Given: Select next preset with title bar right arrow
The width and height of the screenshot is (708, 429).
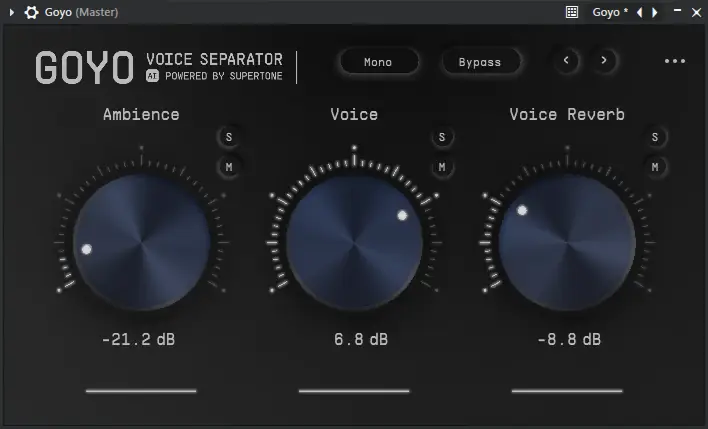Looking at the screenshot, I should [655, 13].
